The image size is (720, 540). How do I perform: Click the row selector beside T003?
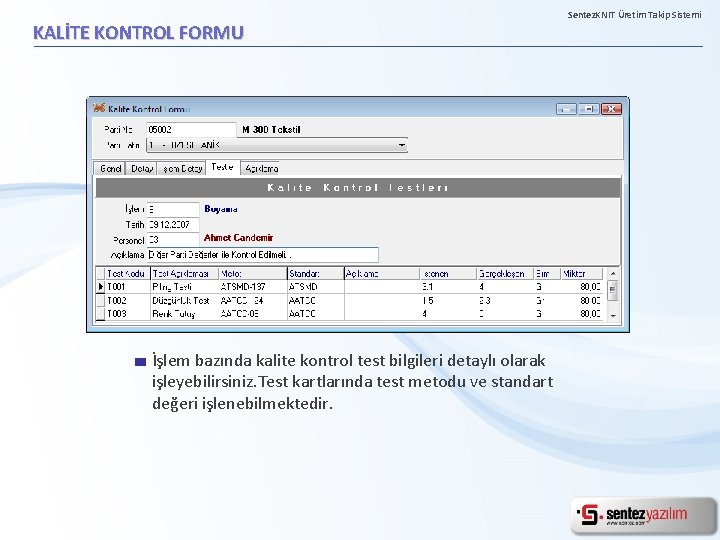[101, 314]
